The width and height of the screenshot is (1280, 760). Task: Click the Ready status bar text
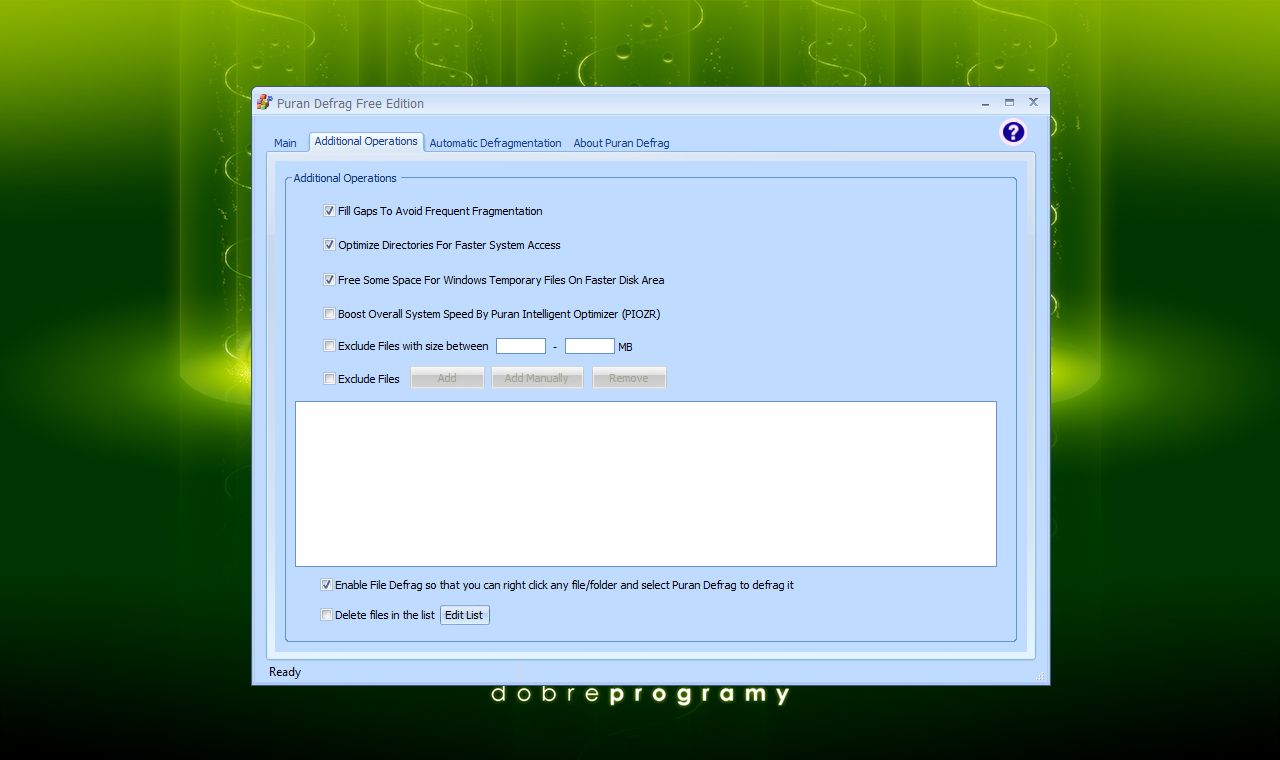[285, 672]
